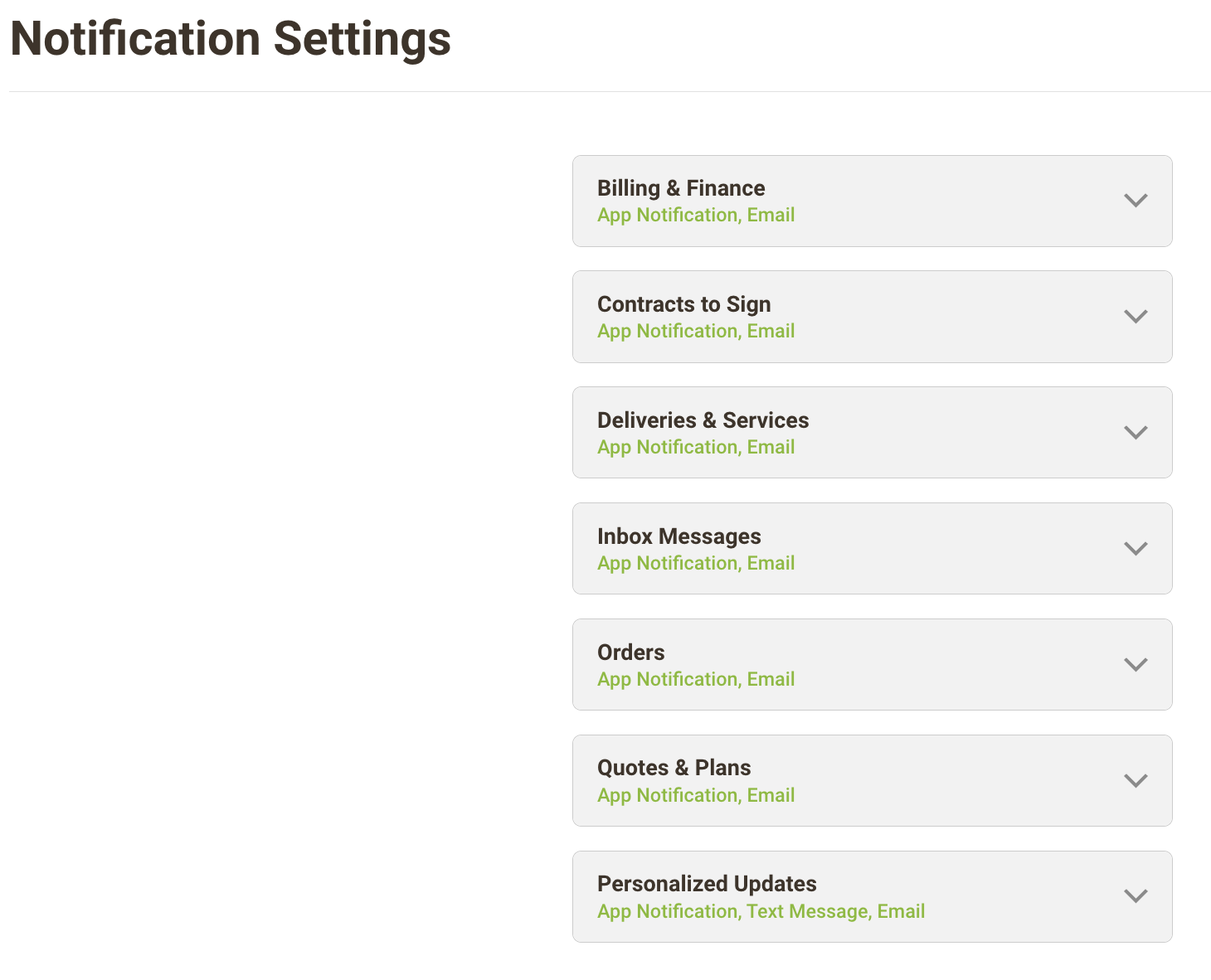Click the Contracts to Sign title
The height and width of the screenshot is (980, 1211).
[x=684, y=304]
